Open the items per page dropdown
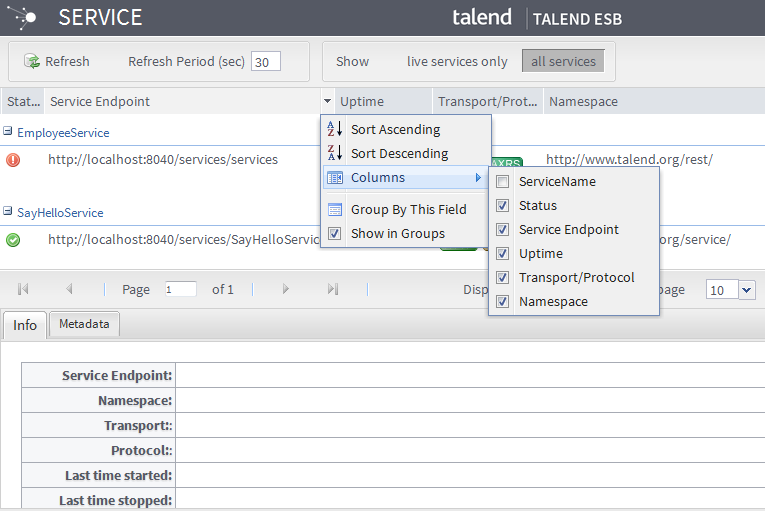This screenshot has width=765, height=511. point(747,289)
